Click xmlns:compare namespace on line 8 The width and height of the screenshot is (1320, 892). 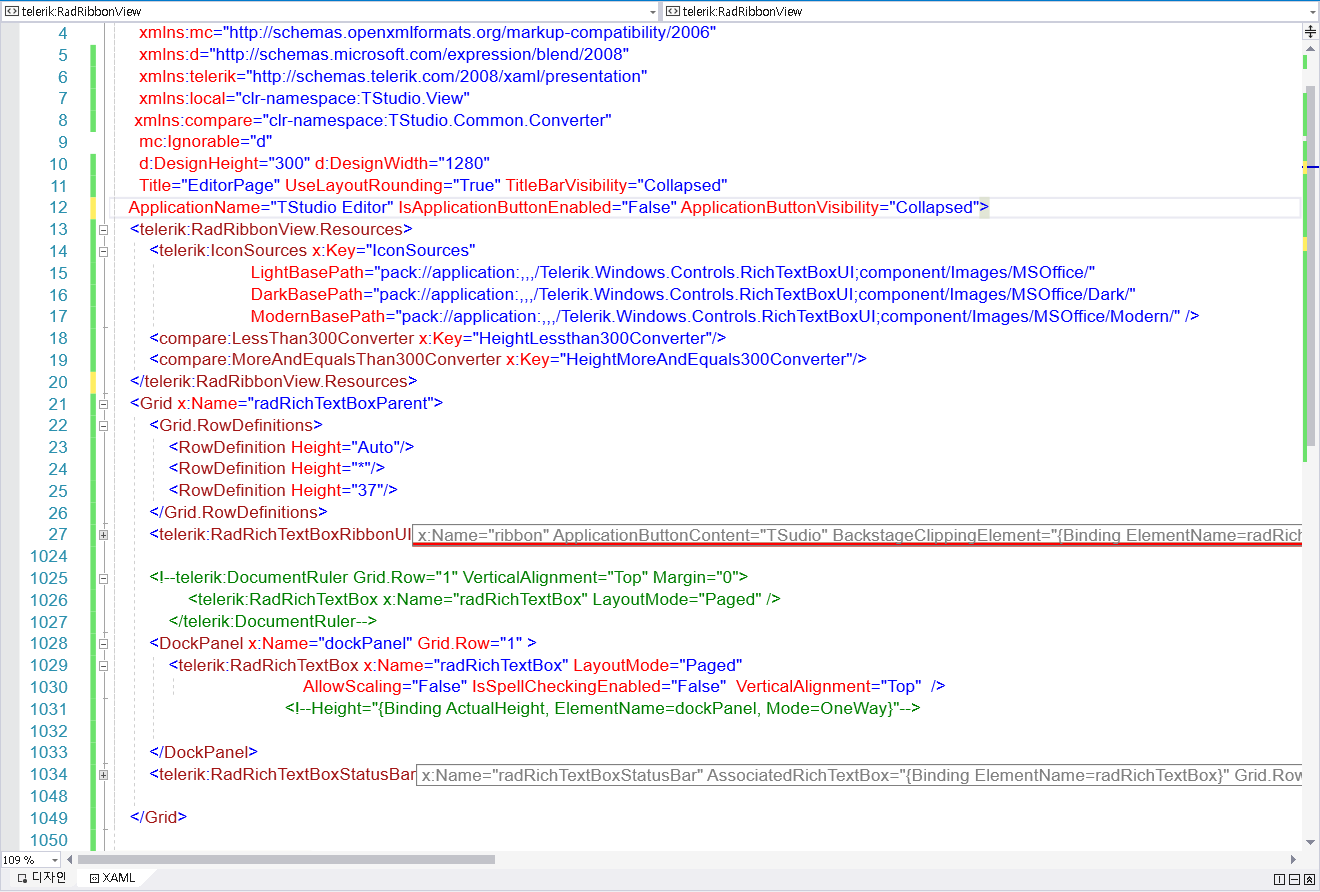click(x=373, y=120)
